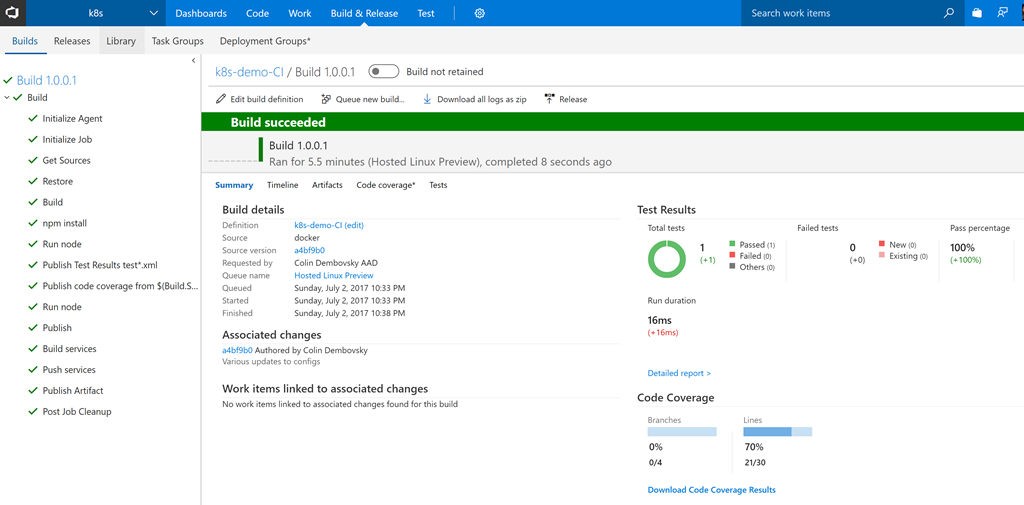Screen dimensions: 1024x505
Task: Open the Detailed report link
Action: [x=679, y=373]
